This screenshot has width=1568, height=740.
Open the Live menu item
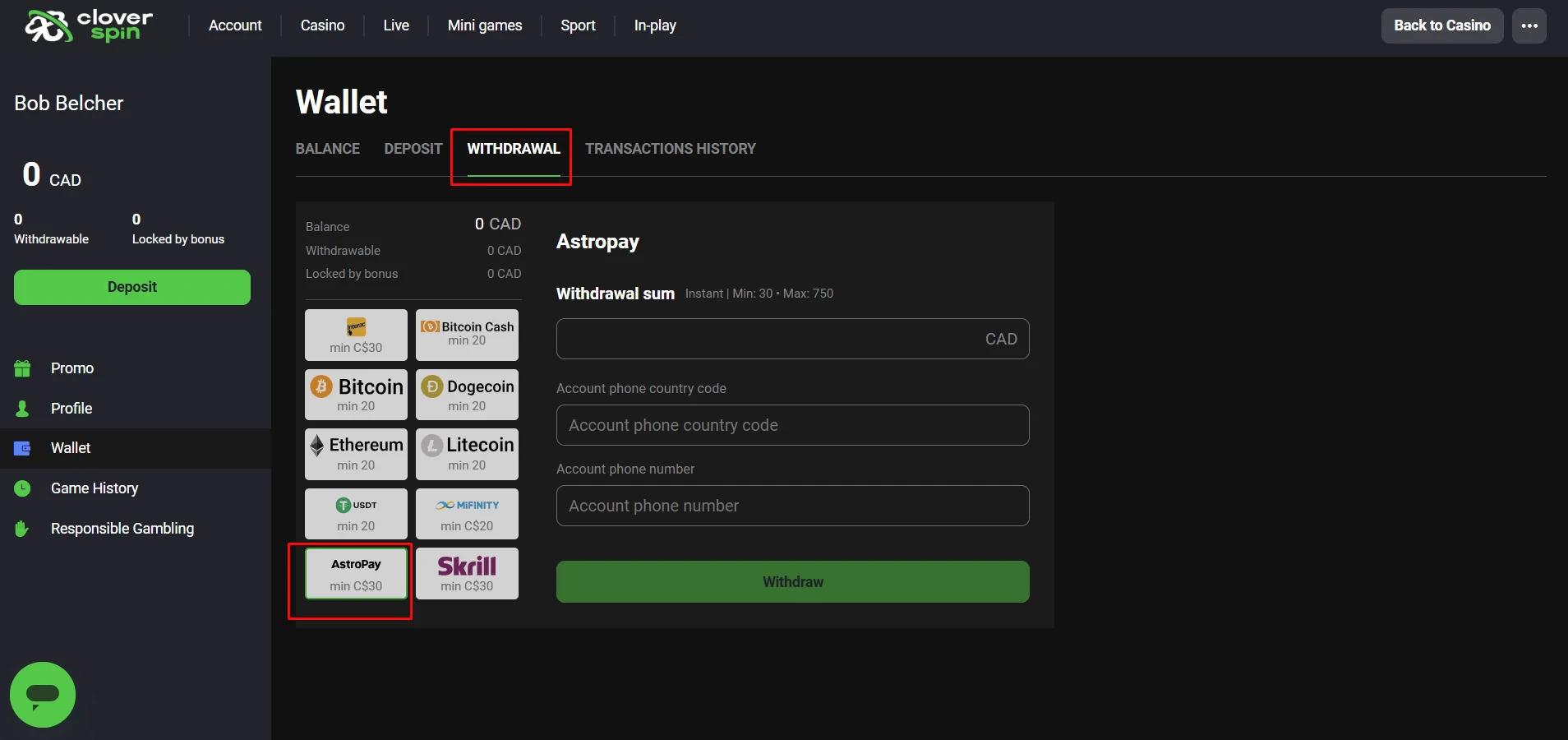pos(396,25)
